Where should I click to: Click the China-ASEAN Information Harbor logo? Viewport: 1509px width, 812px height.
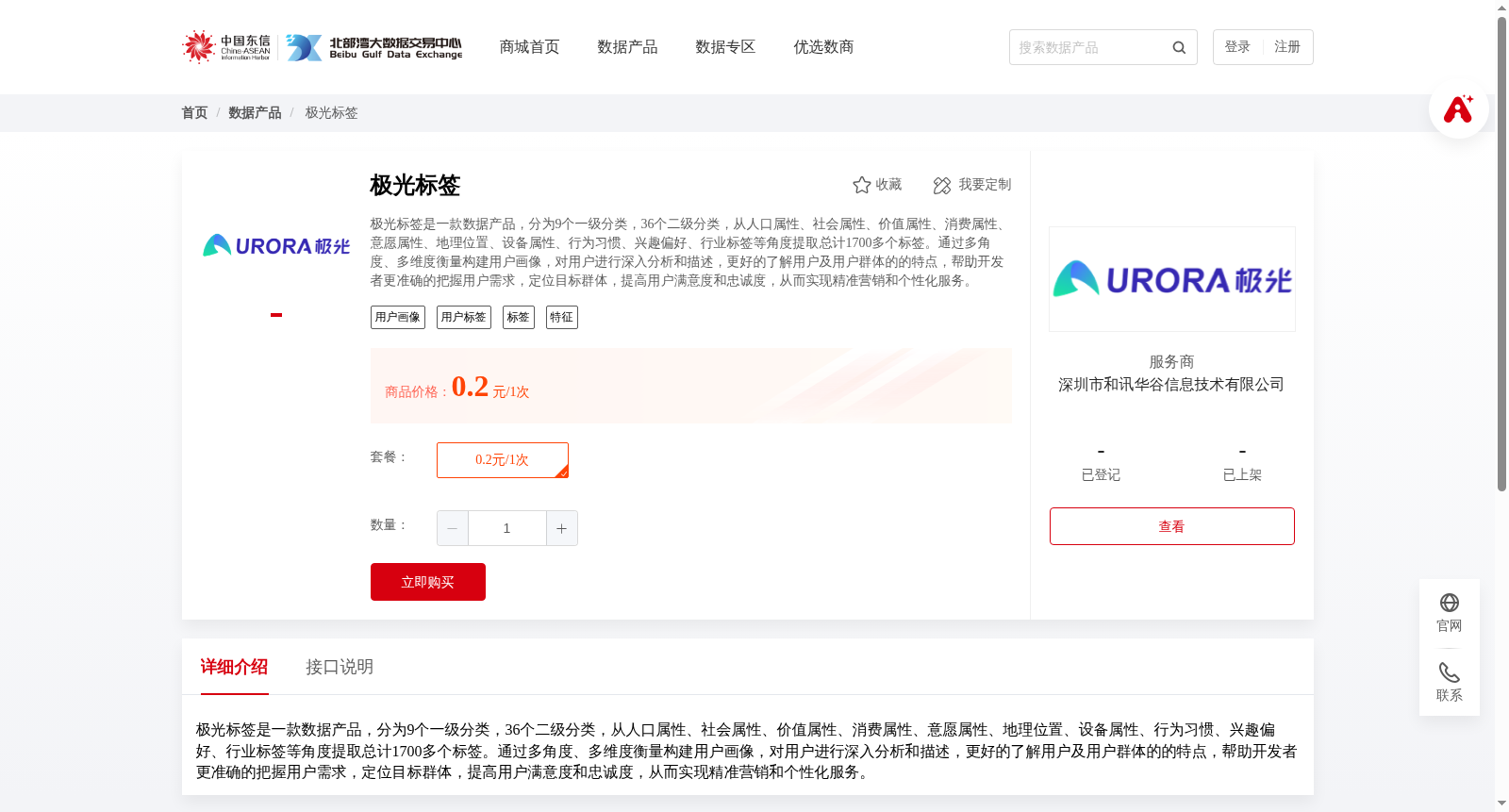tap(226, 47)
